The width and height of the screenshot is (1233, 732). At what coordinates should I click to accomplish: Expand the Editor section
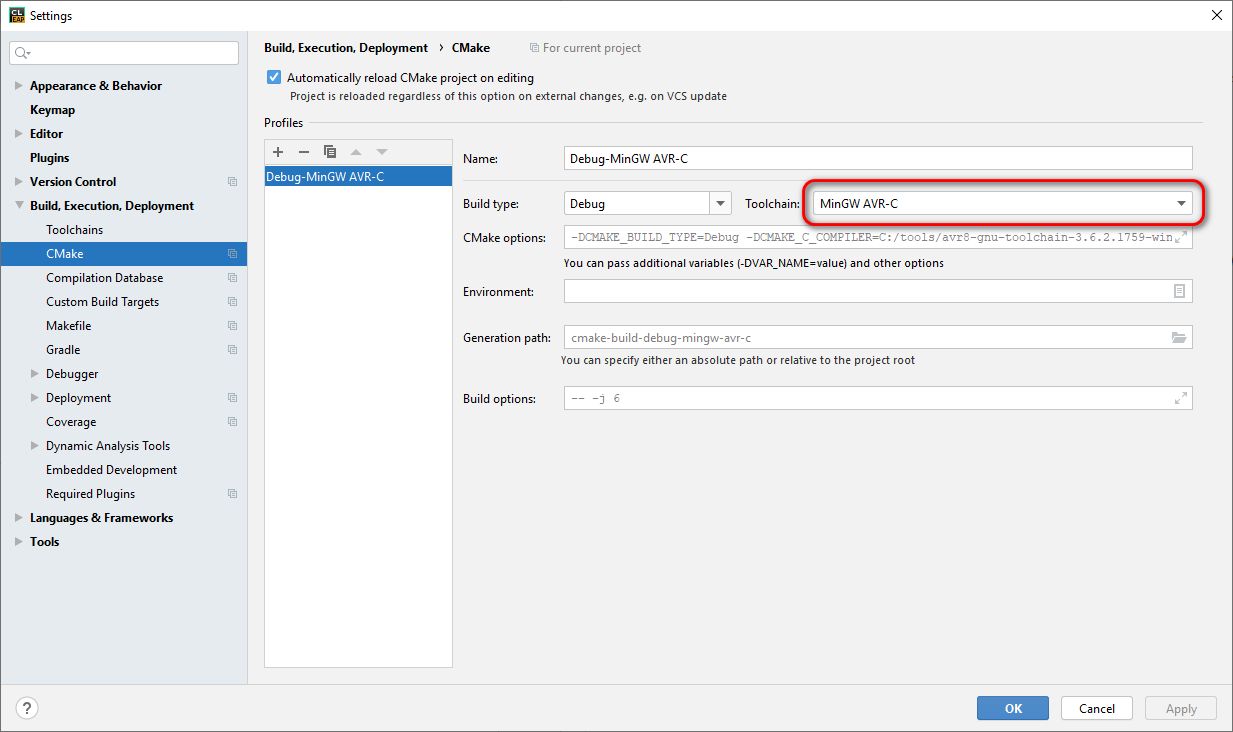pyautogui.click(x=19, y=134)
